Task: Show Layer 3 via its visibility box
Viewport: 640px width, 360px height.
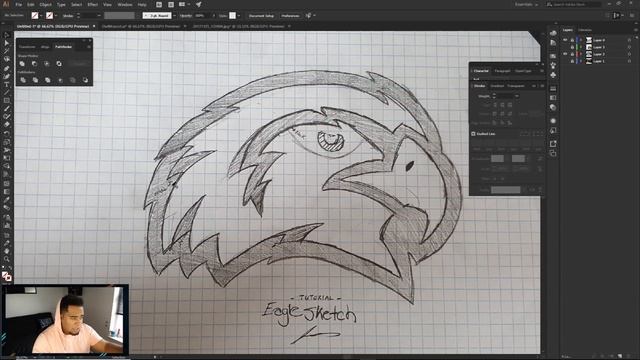Action: tap(565, 47)
